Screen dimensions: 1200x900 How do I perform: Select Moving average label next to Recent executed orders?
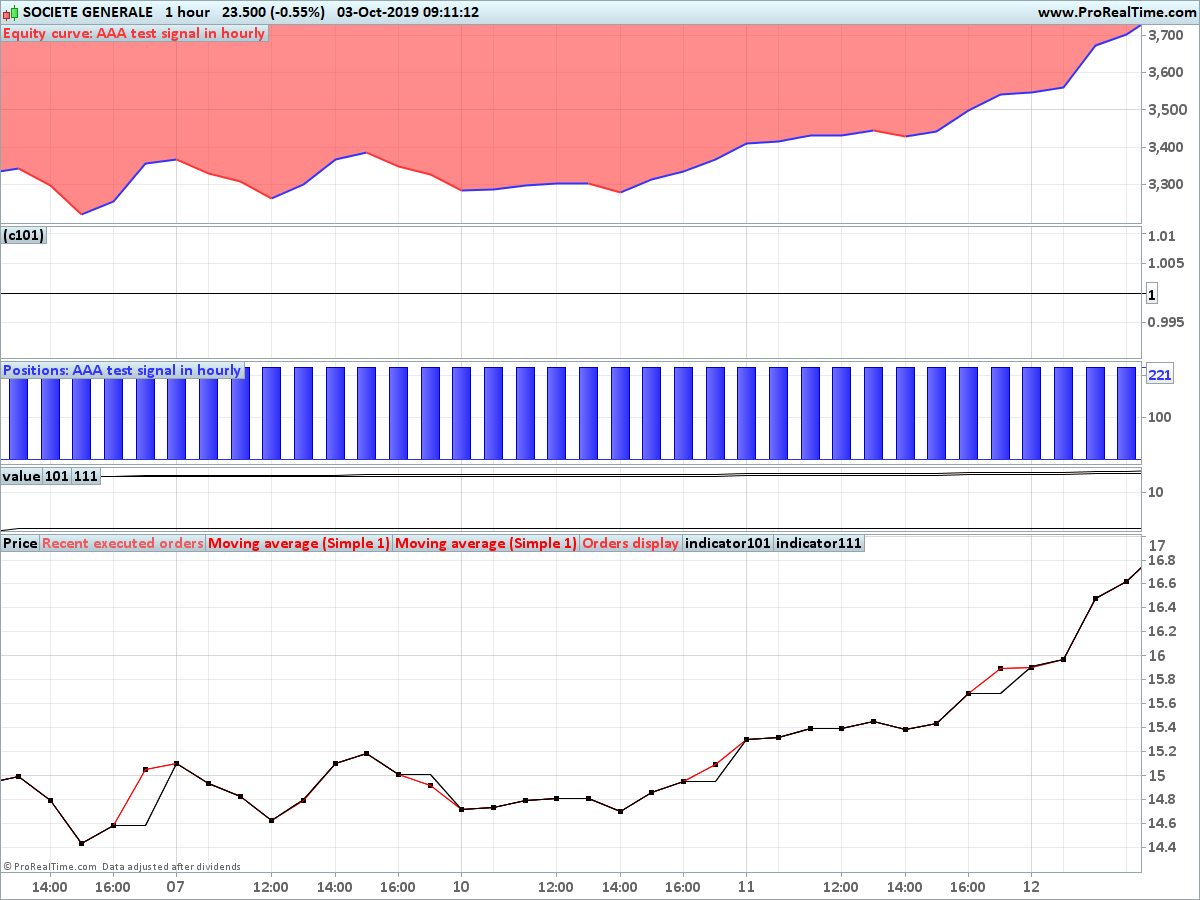click(299, 543)
